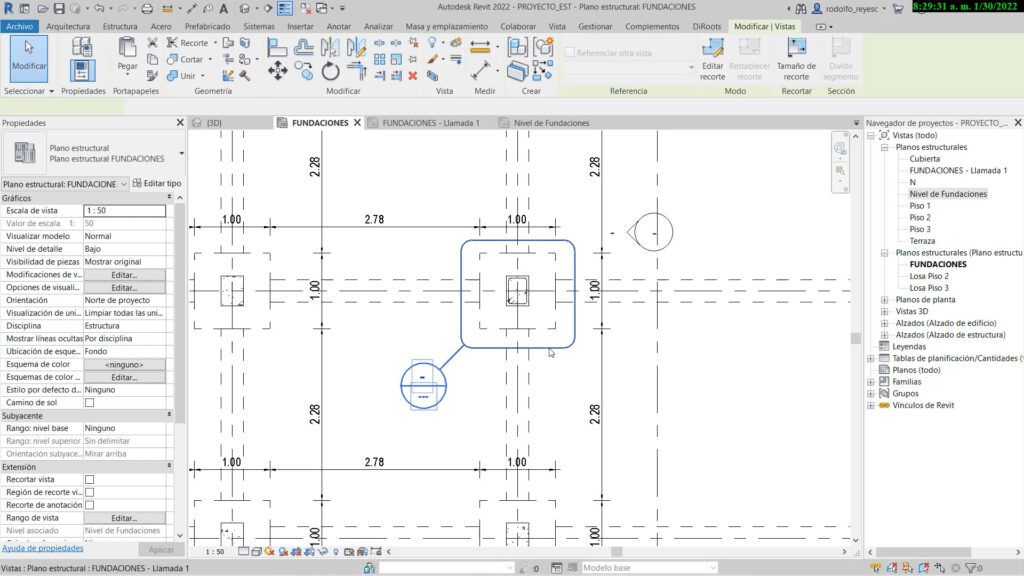Open the Propiedades panel icon in ribbon

point(83,70)
